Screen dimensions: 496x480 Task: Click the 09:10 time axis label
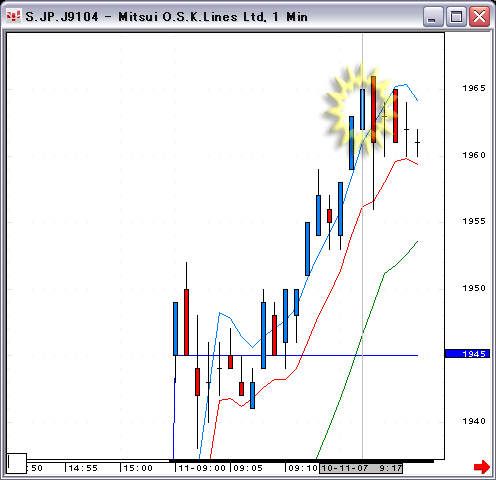point(303,468)
